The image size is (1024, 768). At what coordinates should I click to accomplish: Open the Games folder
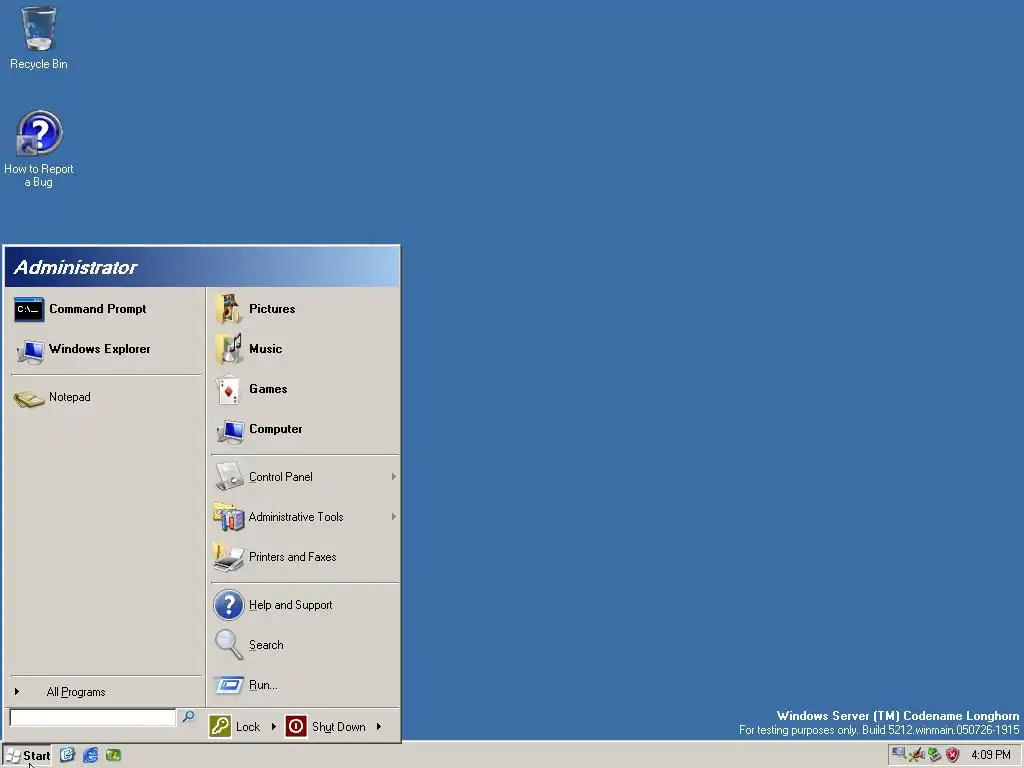point(305,389)
